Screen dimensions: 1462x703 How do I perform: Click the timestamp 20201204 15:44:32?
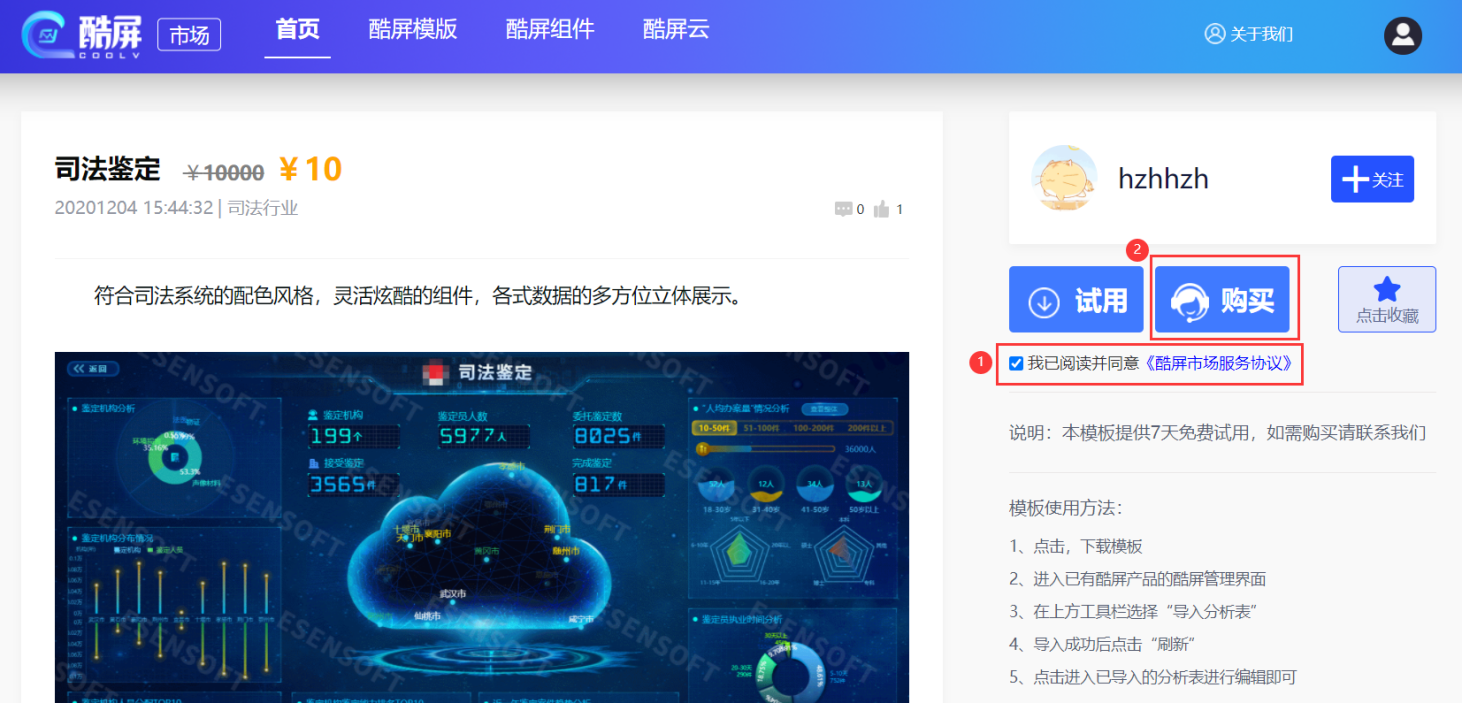[134, 208]
